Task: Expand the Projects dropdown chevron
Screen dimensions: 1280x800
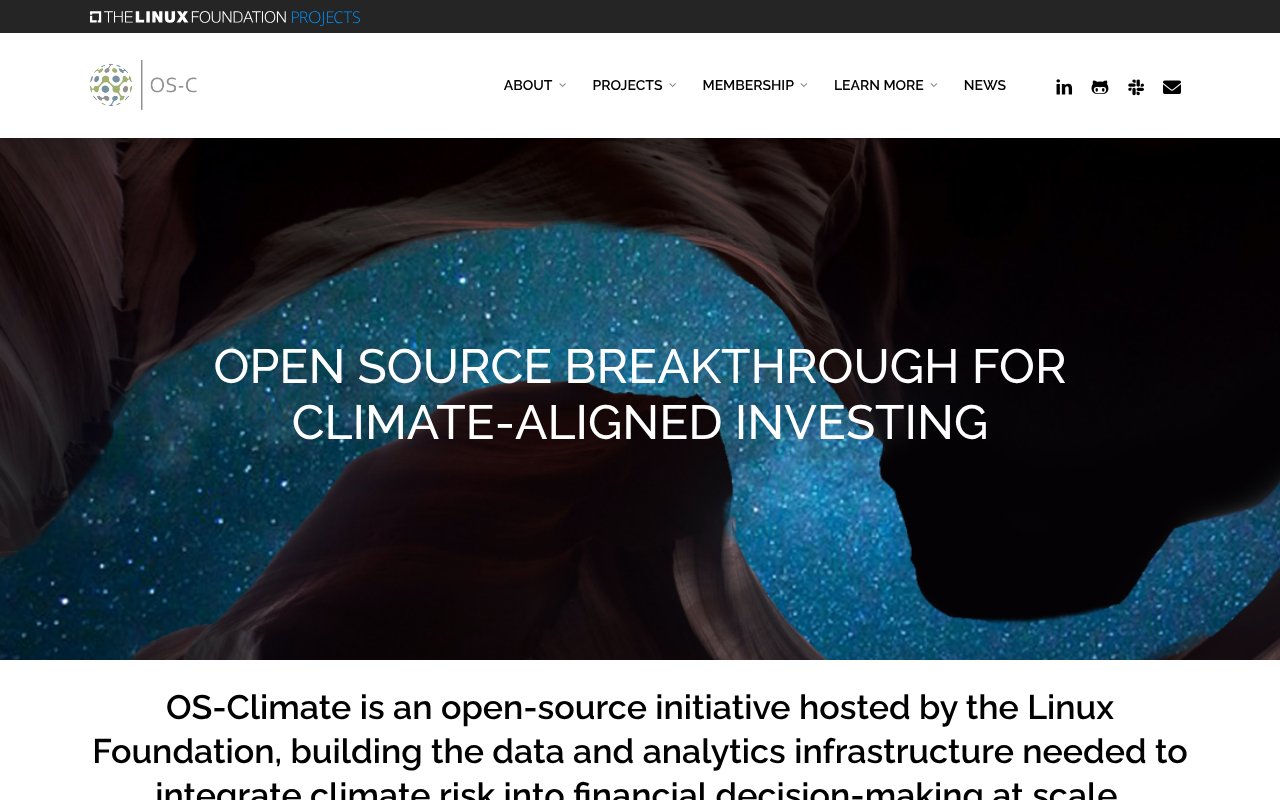Action: pos(672,86)
